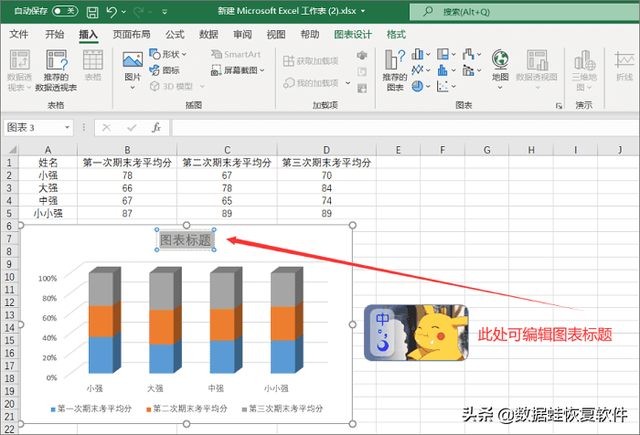Click the formula bar input
The height and width of the screenshot is (435, 640).
coord(405,128)
